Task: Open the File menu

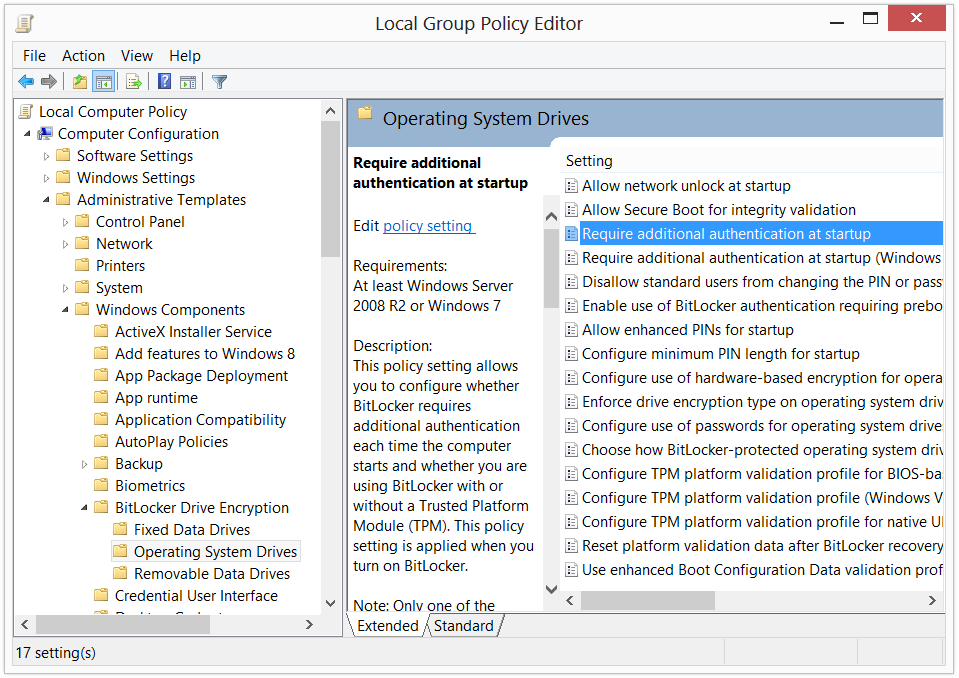Action: pyautogui.click(x=34, y=56)
